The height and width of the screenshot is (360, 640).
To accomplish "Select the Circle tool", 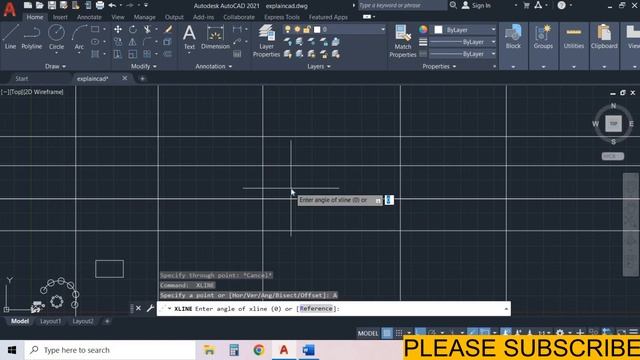I will [56, 37].
